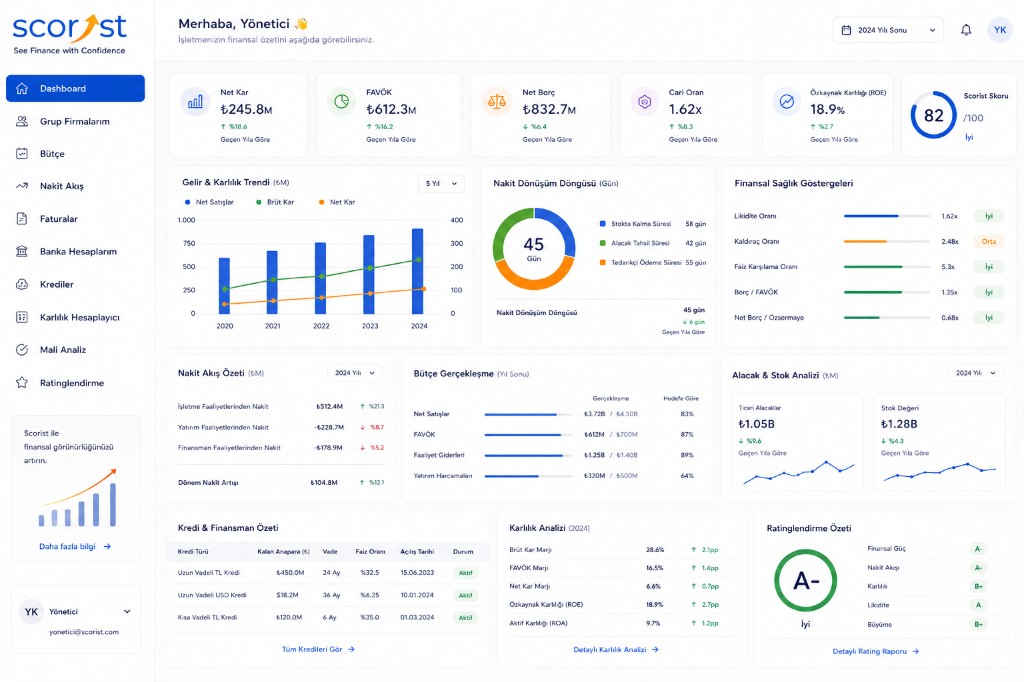
Task: Click the Faturalar document icon
Action: [x=22, y=219]
